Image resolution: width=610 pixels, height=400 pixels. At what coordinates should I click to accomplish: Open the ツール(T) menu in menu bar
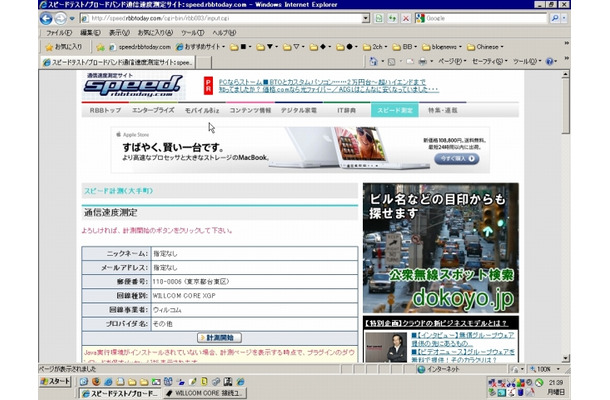coord(193,33)
